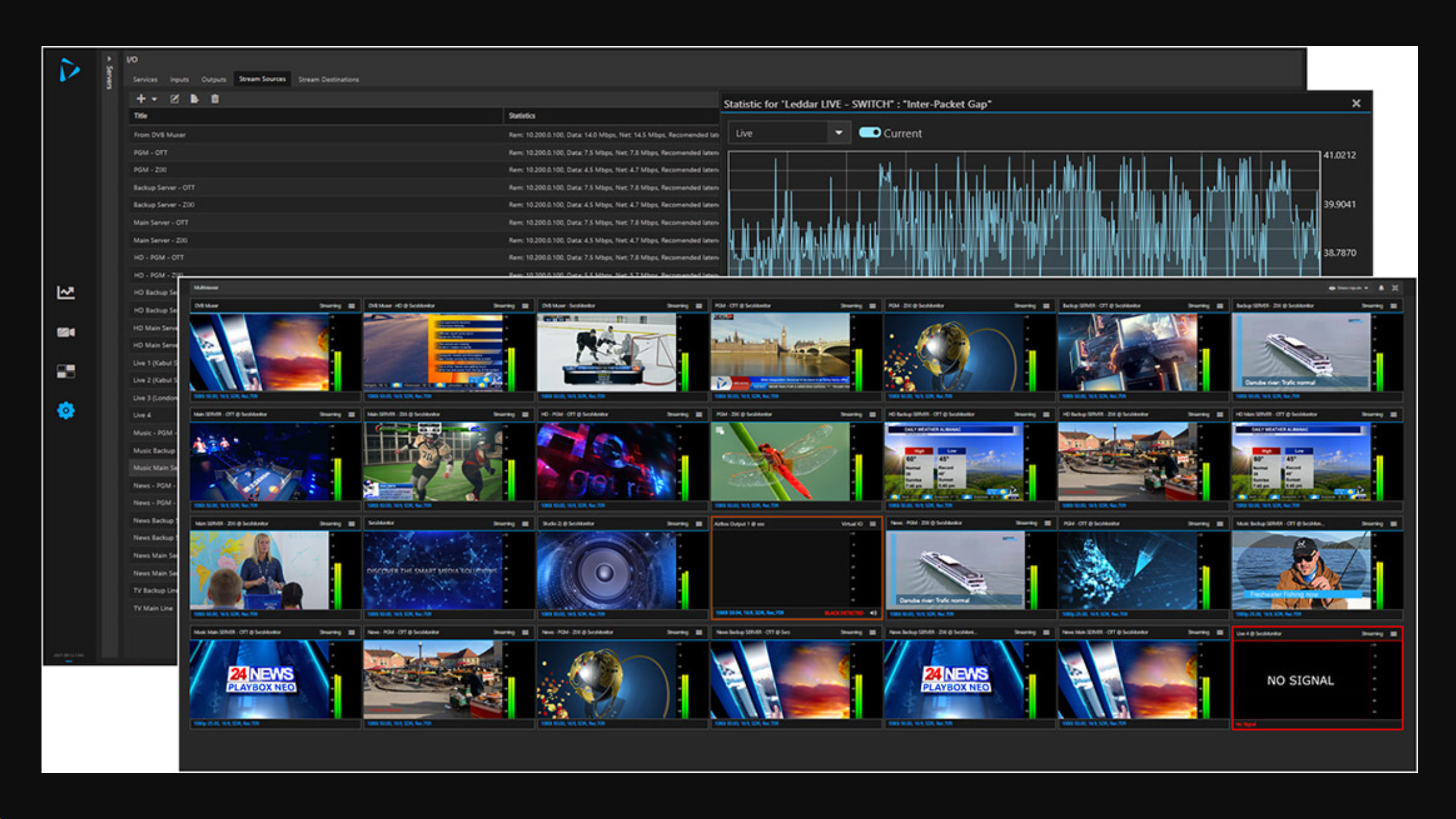Open menu icon on dragonfly tile
The height and width of the screenshot is (819, 1456).
tap(872, 415)
